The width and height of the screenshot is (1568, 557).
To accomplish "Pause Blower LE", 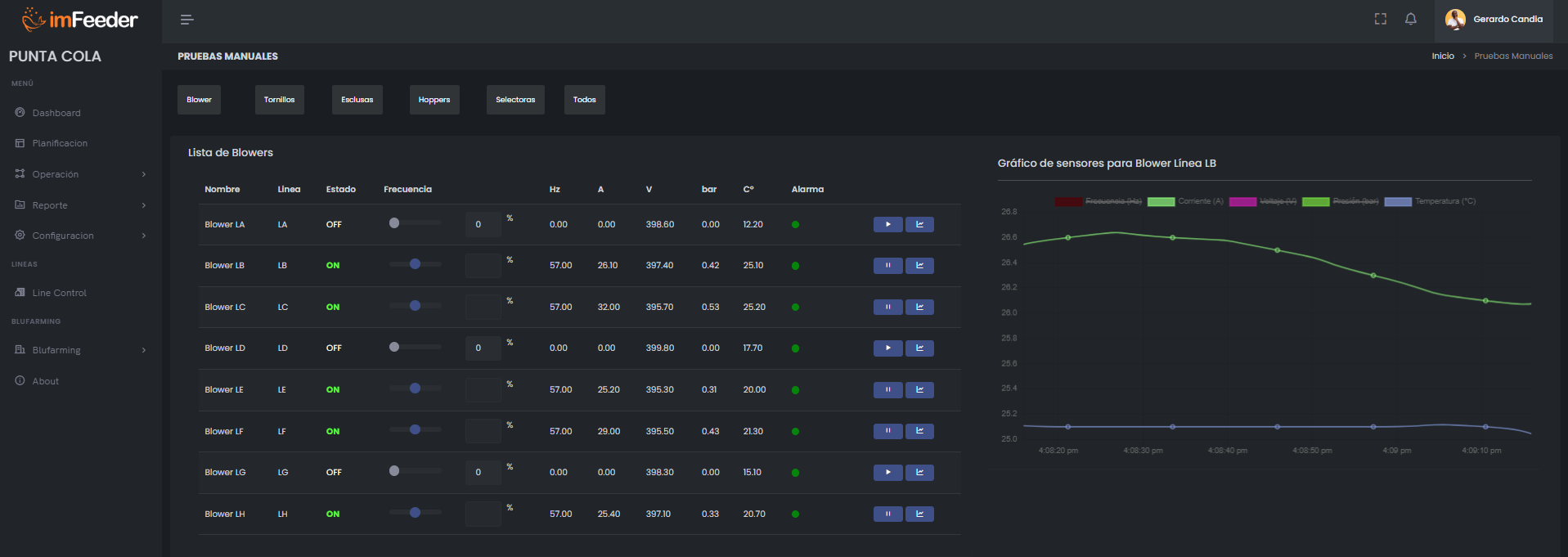I will [x=888, y=390].
